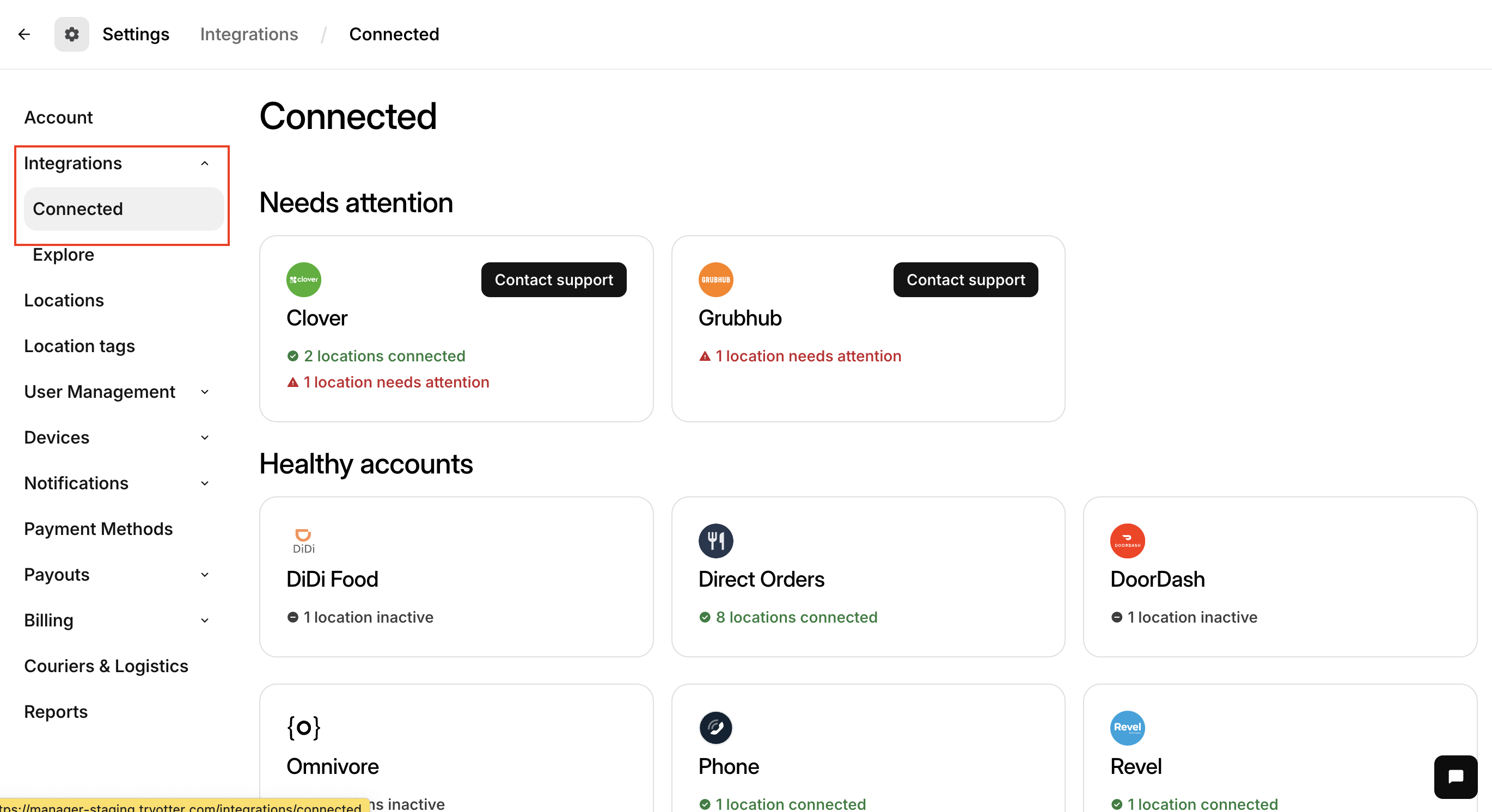The image size is (1492, 812).
Task: Collapse the Integrations sidebar section
Action: point(204,163)
